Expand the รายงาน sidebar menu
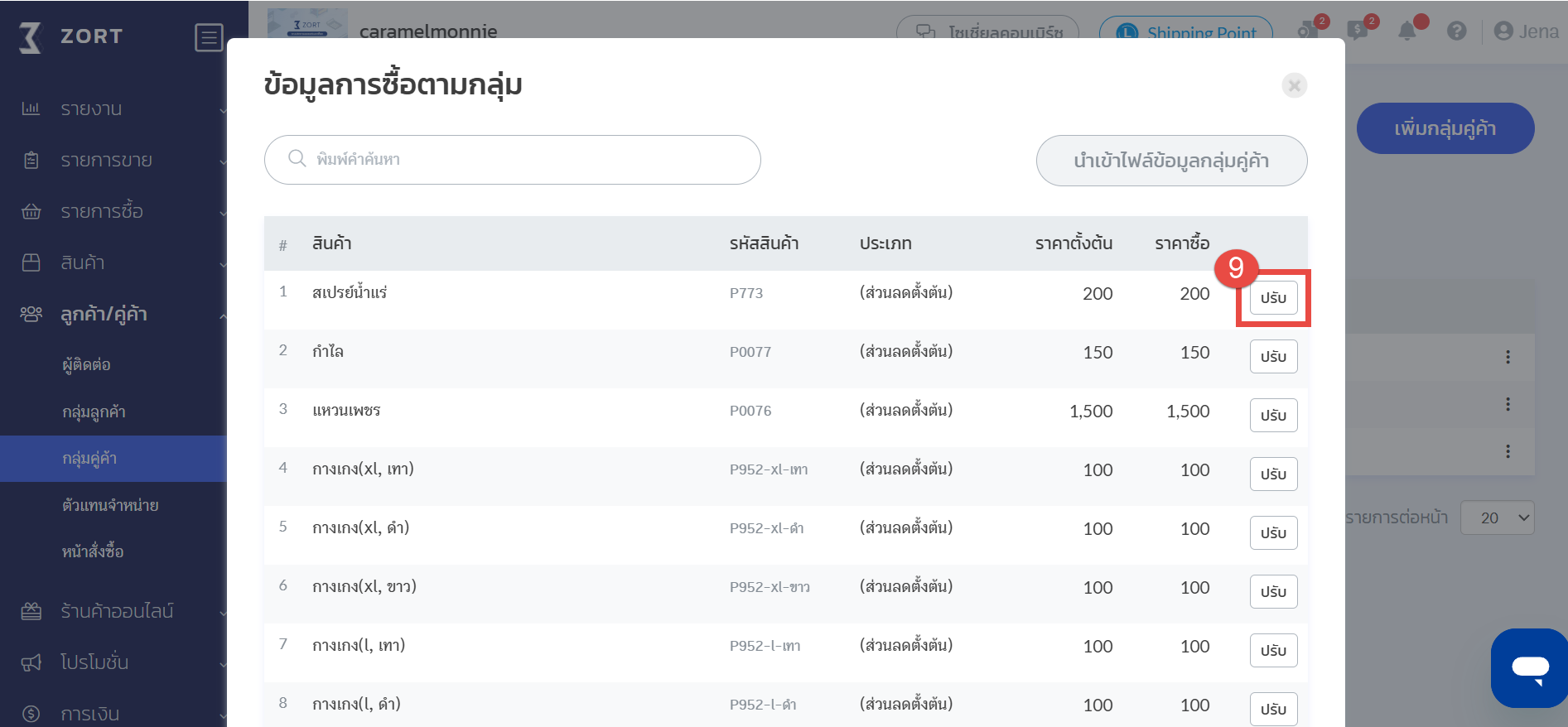1568x727 pixels. click(91, 108)
